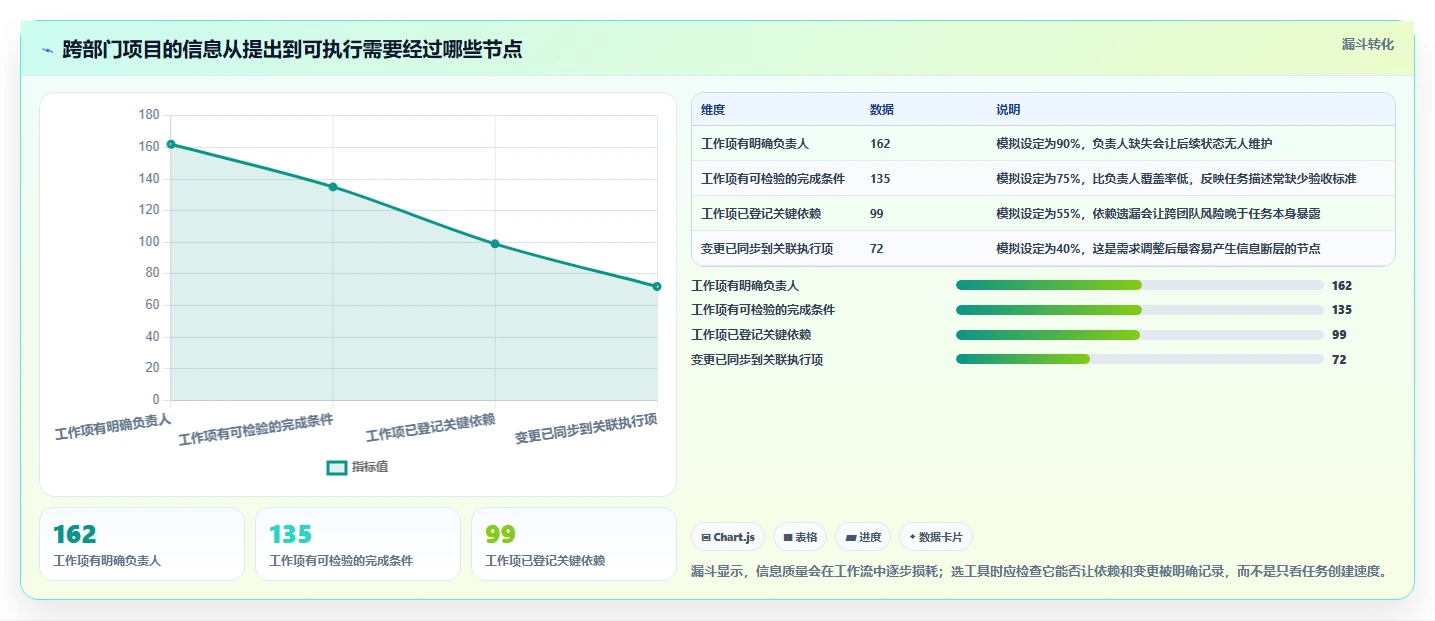
Task: Open the 162 工作项有明确负责人 stat card
Action: (x=142, y=544)
